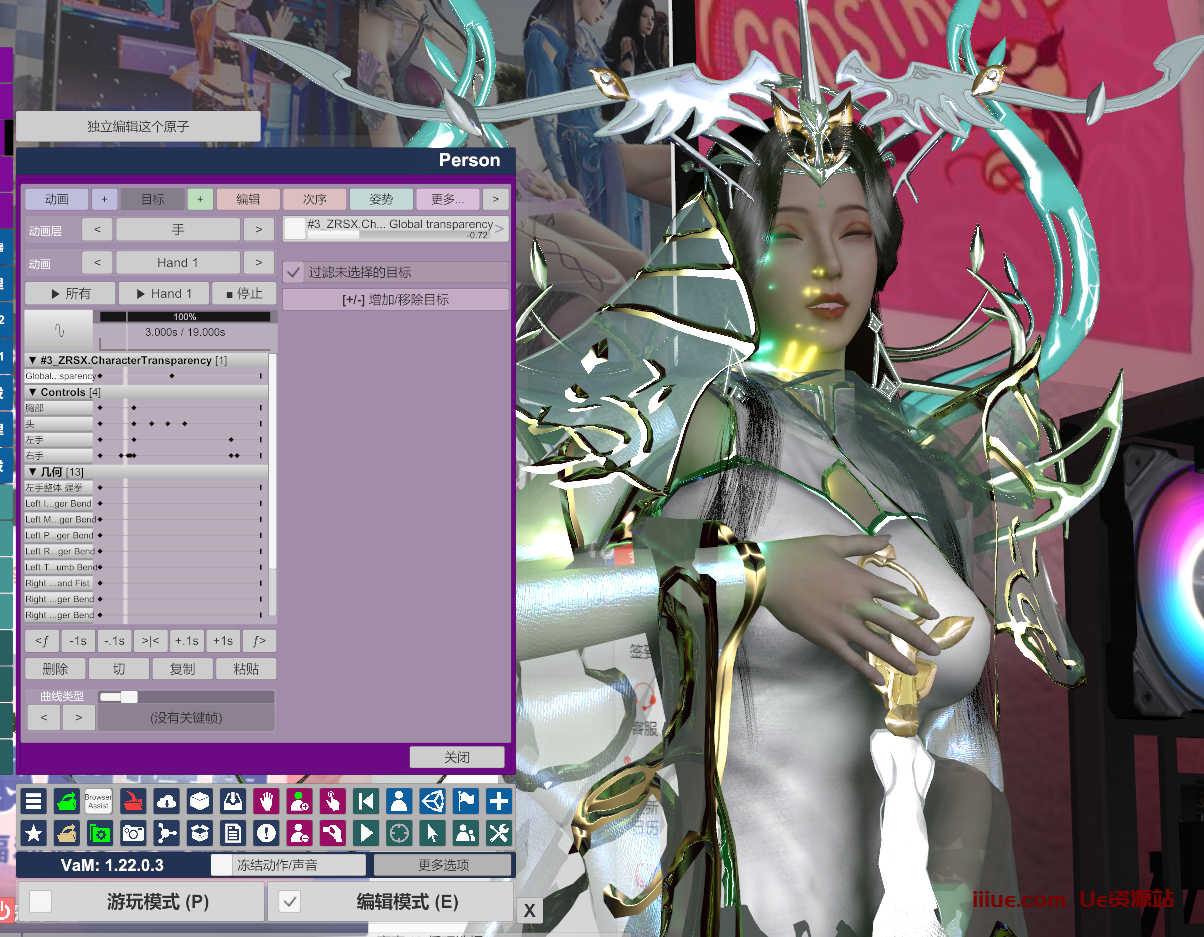Screen dimensions: 1204x937
Task: Switch to the 编辑 tab
Action: (248, 199)
